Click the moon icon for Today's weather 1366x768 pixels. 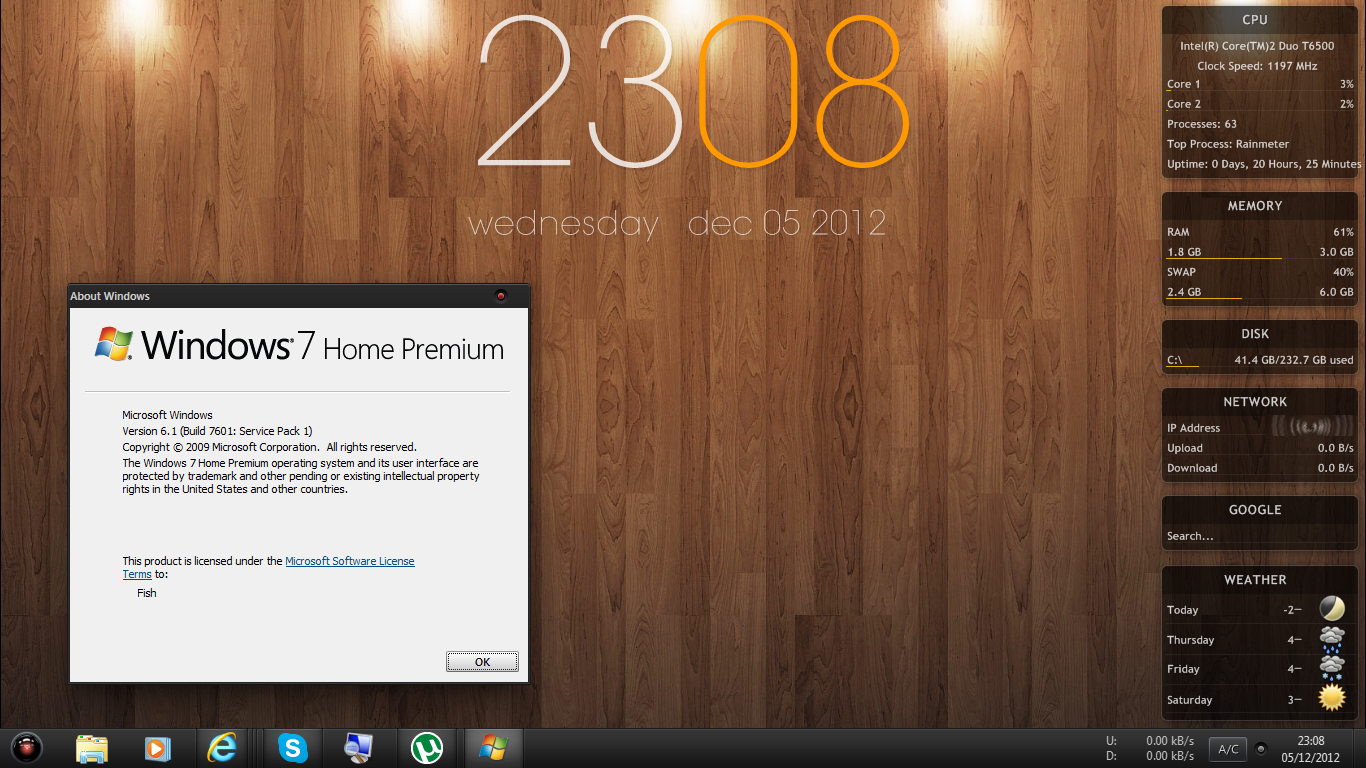coord(1331,608)
